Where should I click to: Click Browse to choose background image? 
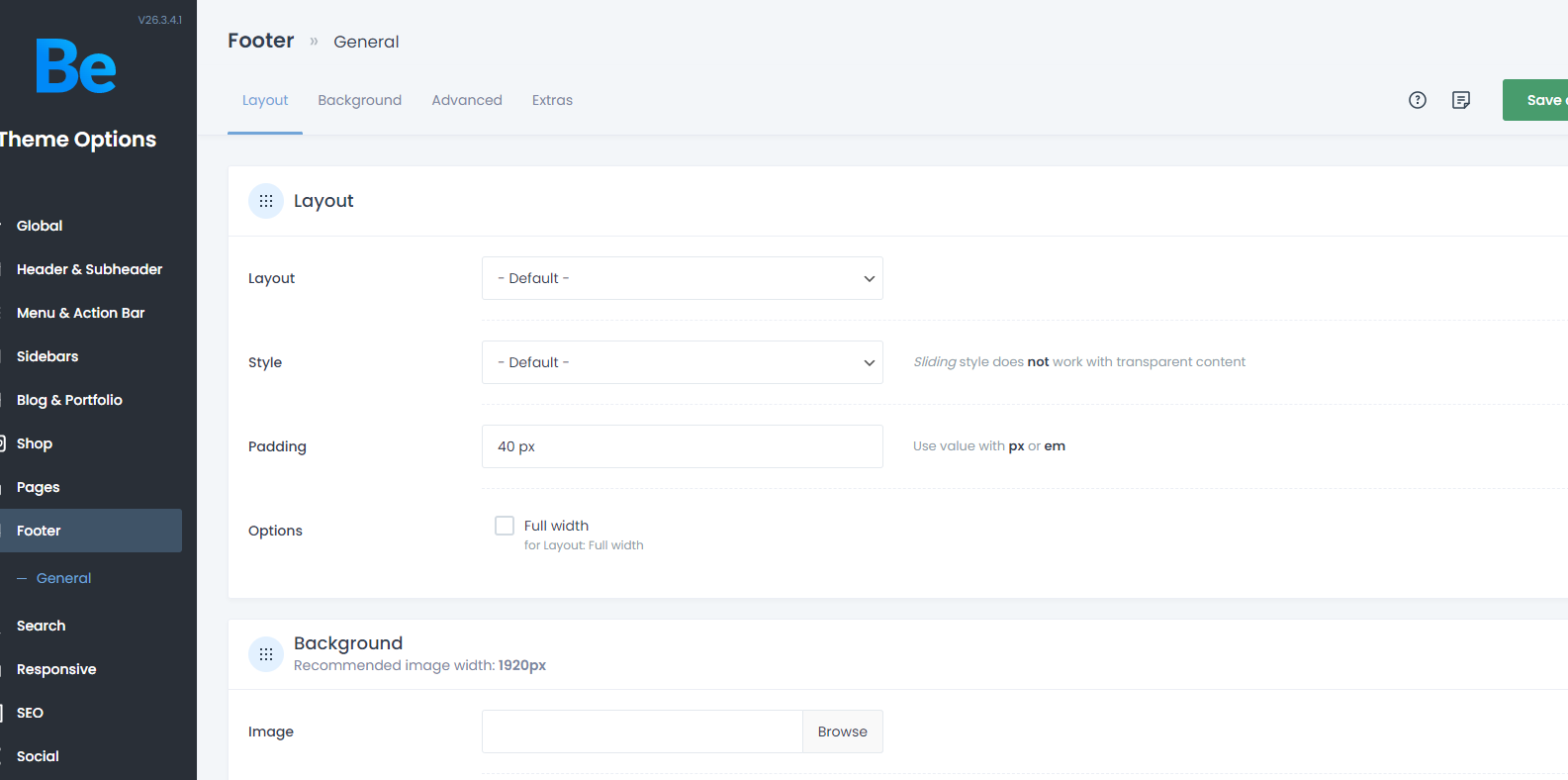point(843,731)
